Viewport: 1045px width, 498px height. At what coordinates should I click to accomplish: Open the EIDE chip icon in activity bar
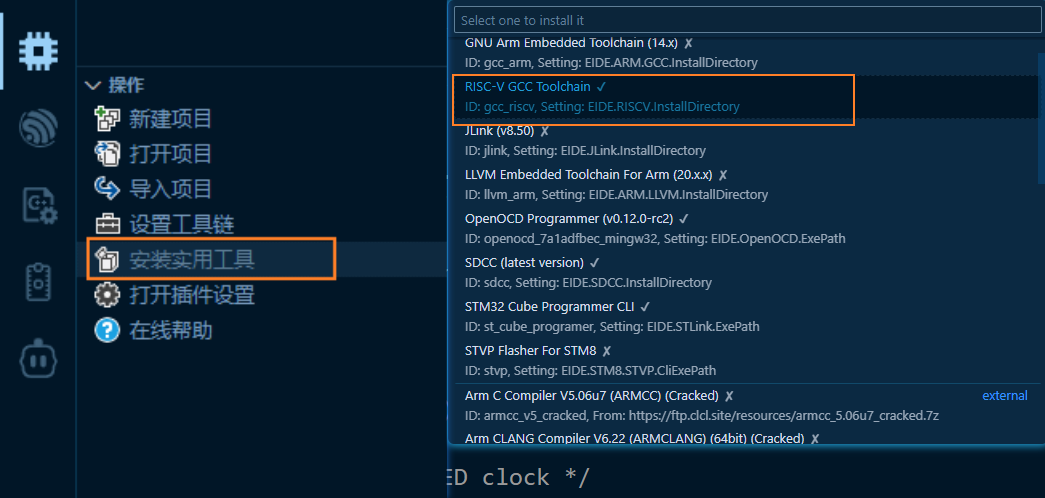click(38, 47)
